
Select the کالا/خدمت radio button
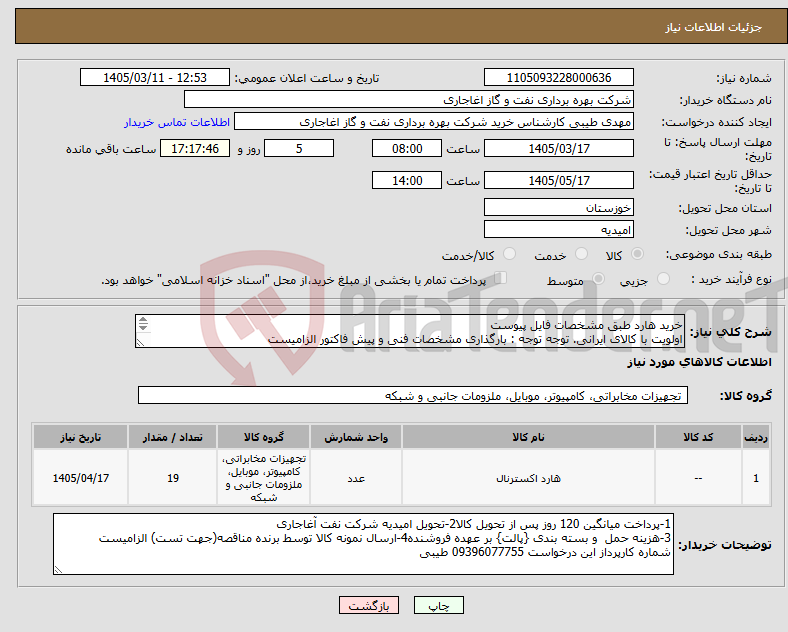(510, 254)
